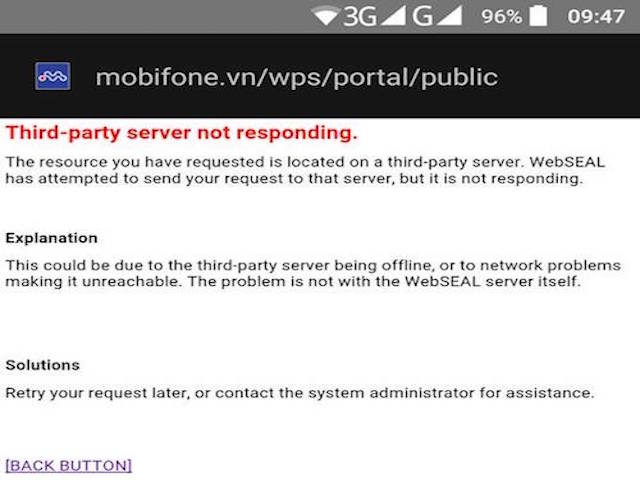Tap signal bars beside the 96% reading
640x480 pixels.
point(451,16)
